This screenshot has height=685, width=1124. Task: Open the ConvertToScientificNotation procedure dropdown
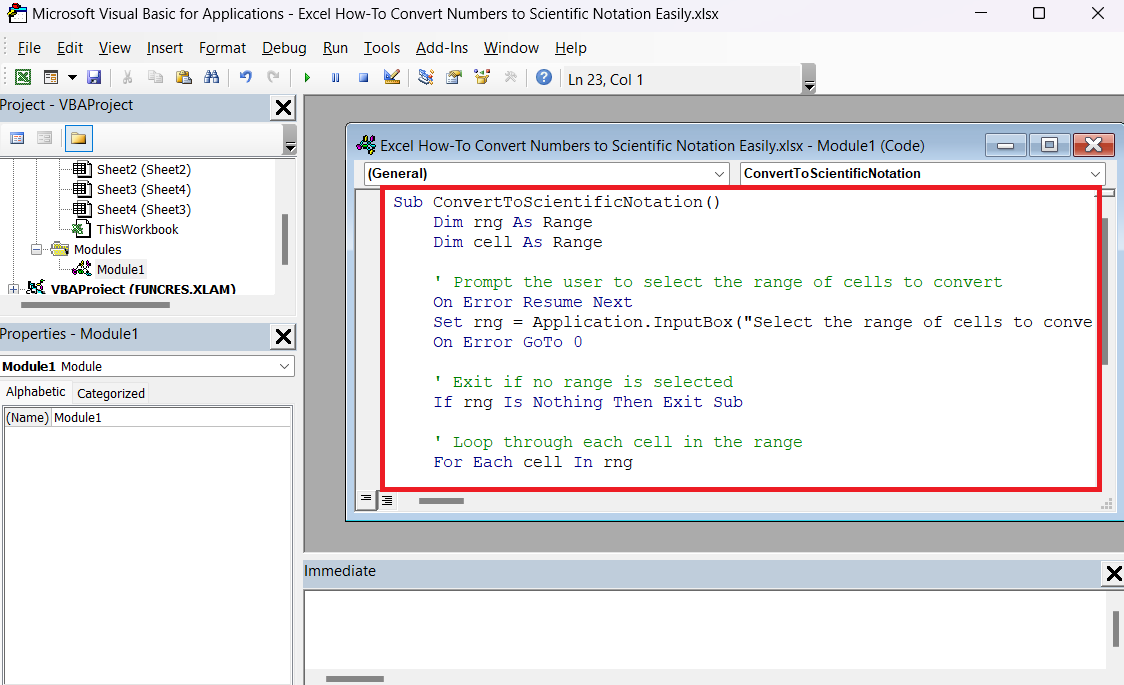coord(1095,174)
